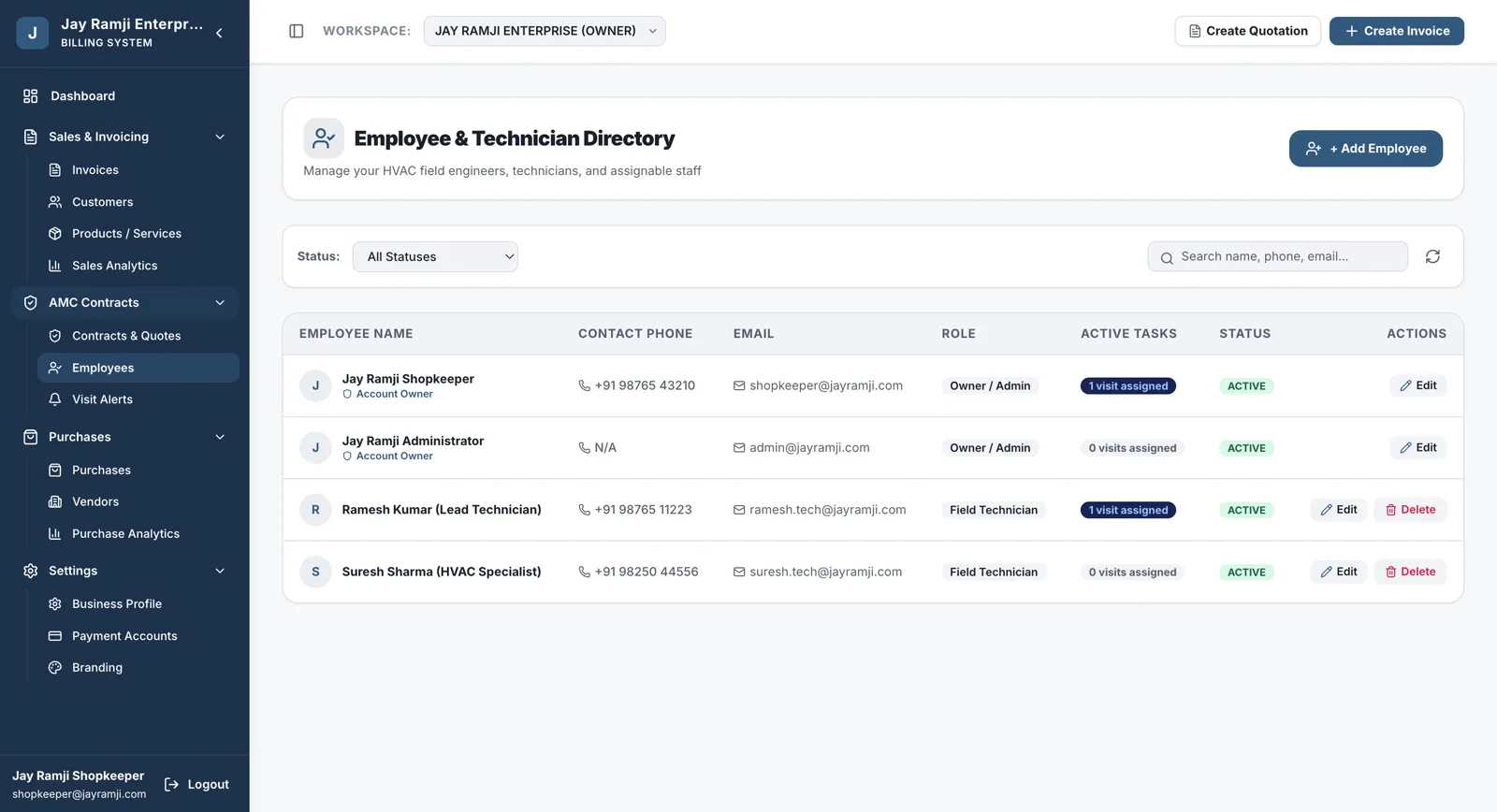Viewport: 1497px width, 812px height.
Task: Collapse the sidebar with the left chevron
Action: point(219,33)
